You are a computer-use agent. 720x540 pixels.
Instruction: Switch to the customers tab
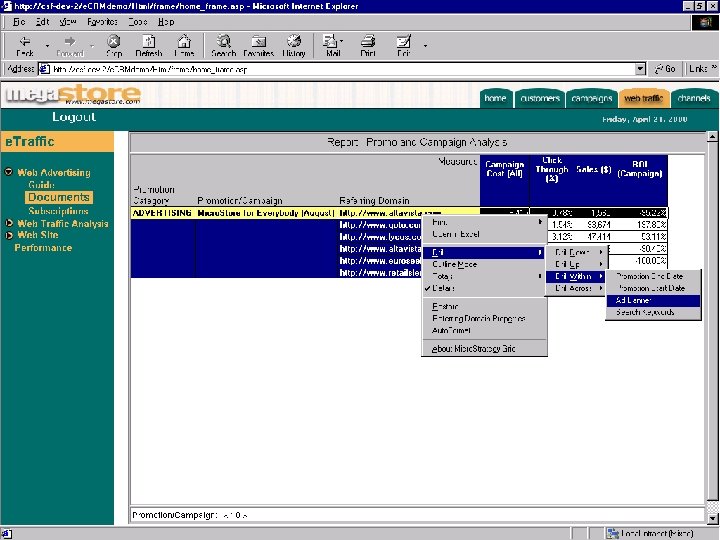pos(540,98)
